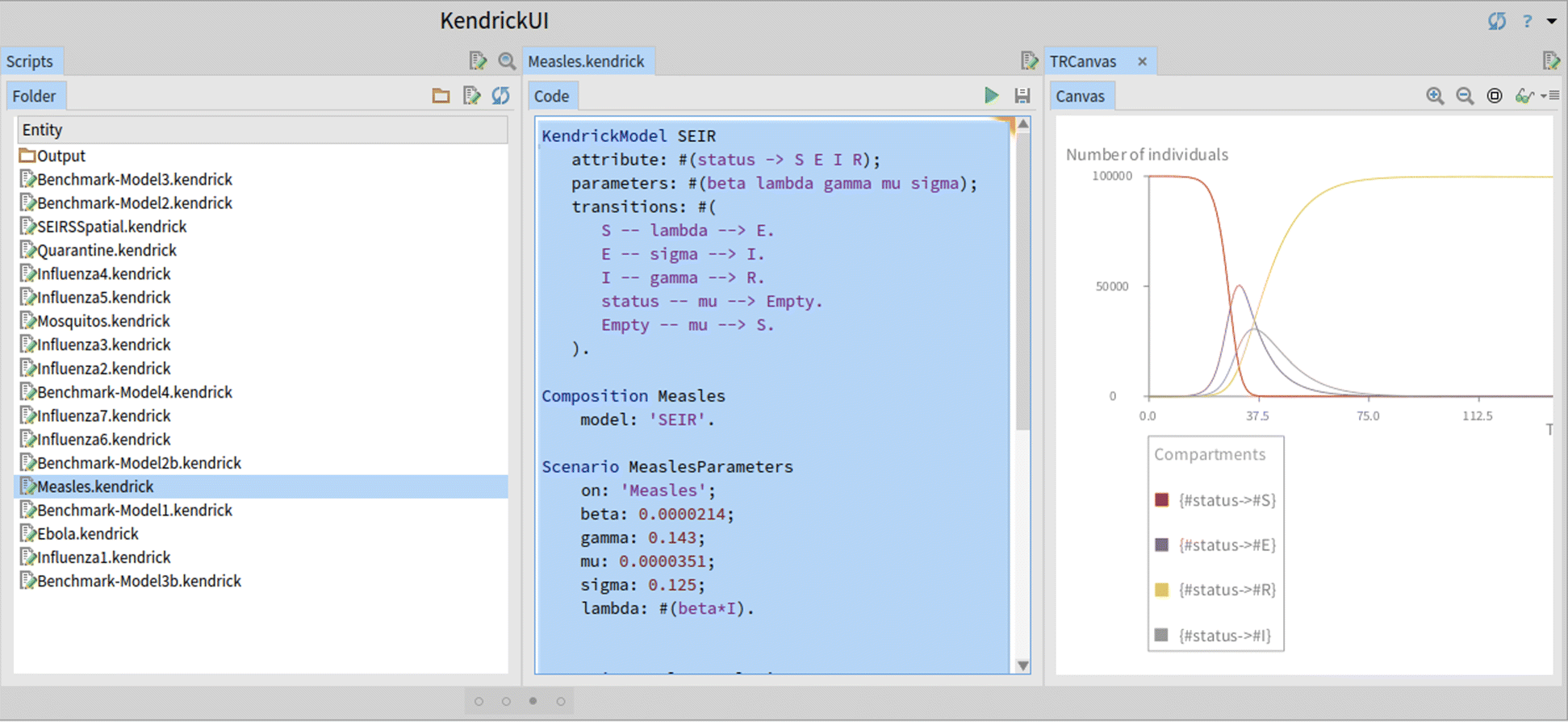This screenshot has height=722, width=1568.
Task: Click the new script icon in the Folder toolbar
Action: point(471,96)
